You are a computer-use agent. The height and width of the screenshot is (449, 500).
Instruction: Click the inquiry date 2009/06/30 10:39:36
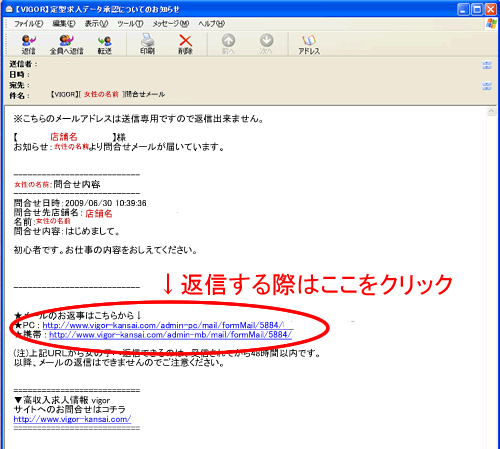coord(106,203)
